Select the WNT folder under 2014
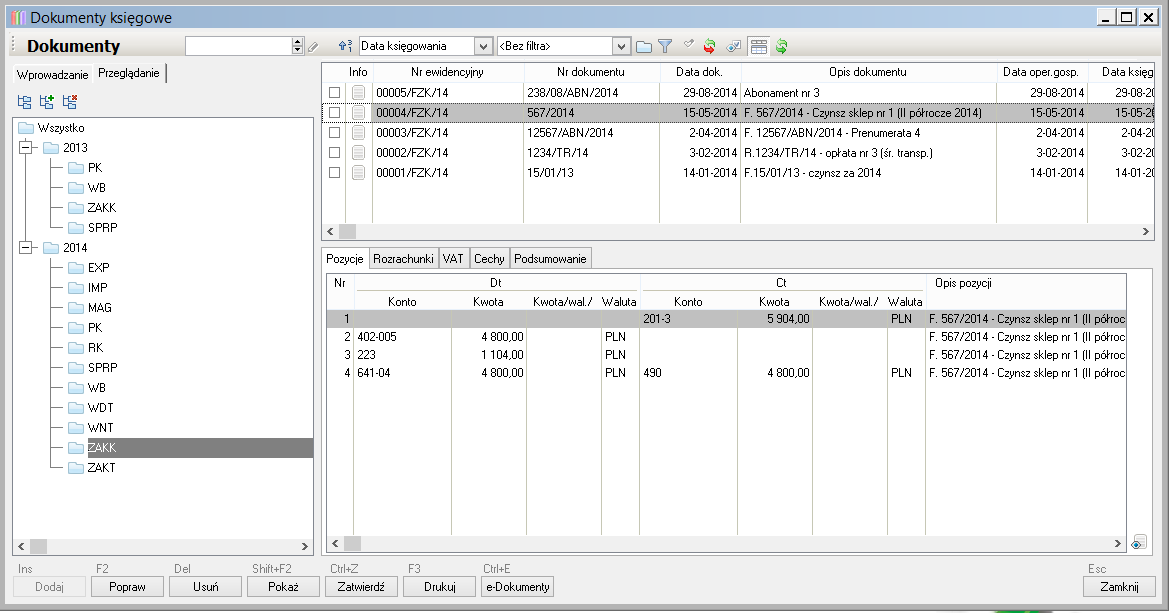Image resolution: width=1169 pixels, height=613 pixels. click(91, 428)
